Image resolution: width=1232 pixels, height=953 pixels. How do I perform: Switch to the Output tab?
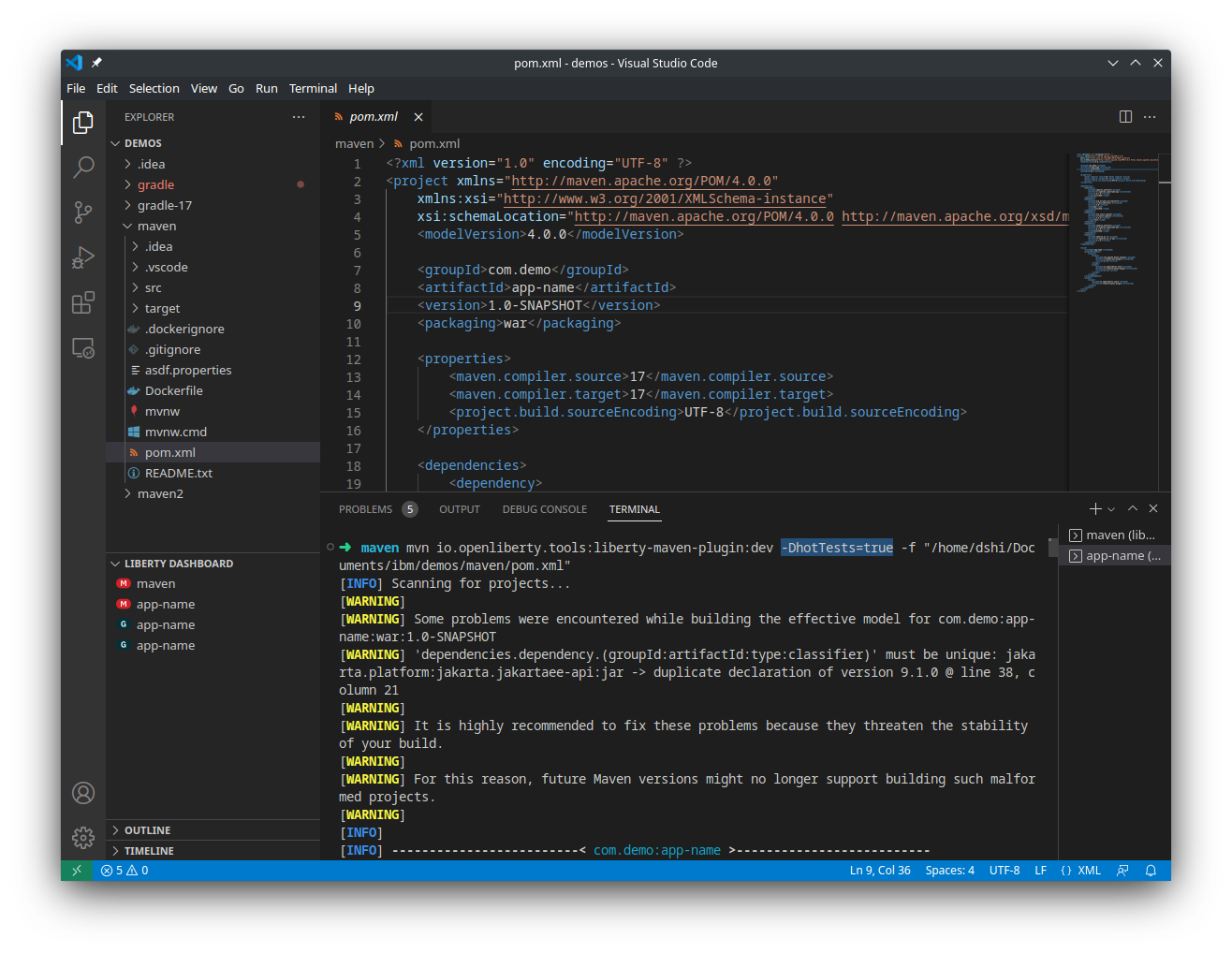point(460,509)
